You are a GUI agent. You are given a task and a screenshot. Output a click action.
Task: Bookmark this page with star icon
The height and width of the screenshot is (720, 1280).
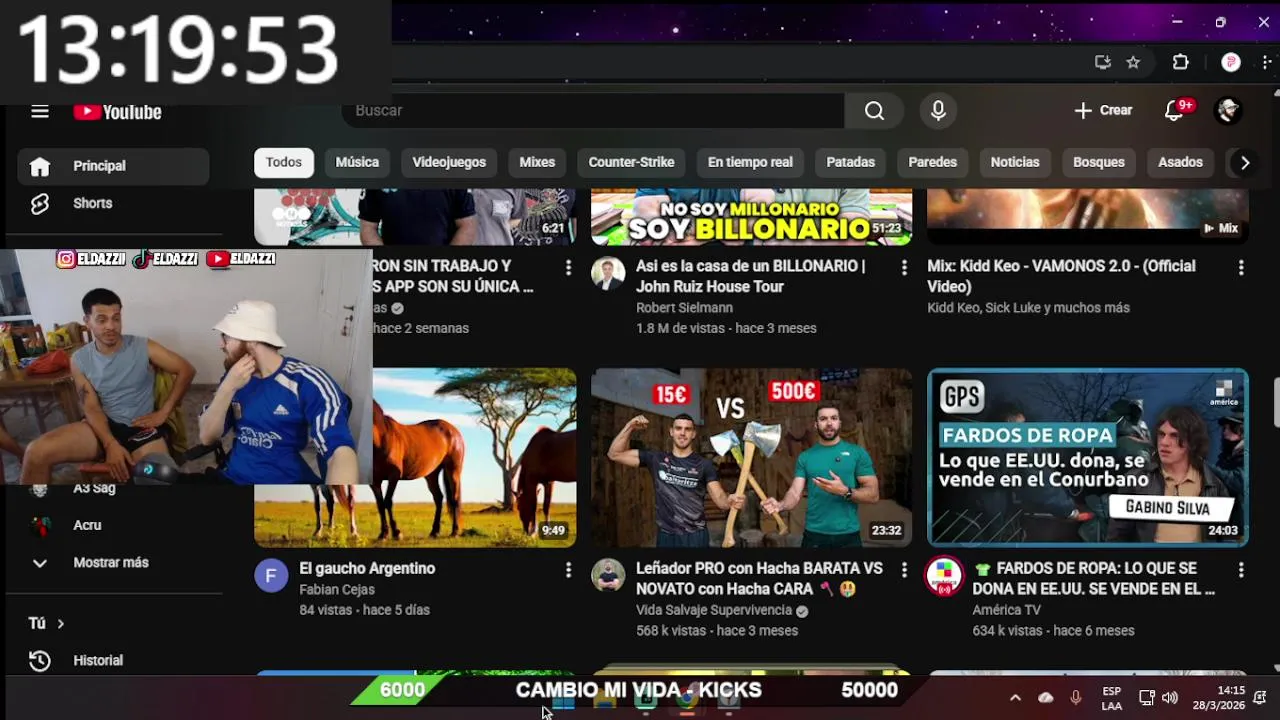coord(1133,62)
